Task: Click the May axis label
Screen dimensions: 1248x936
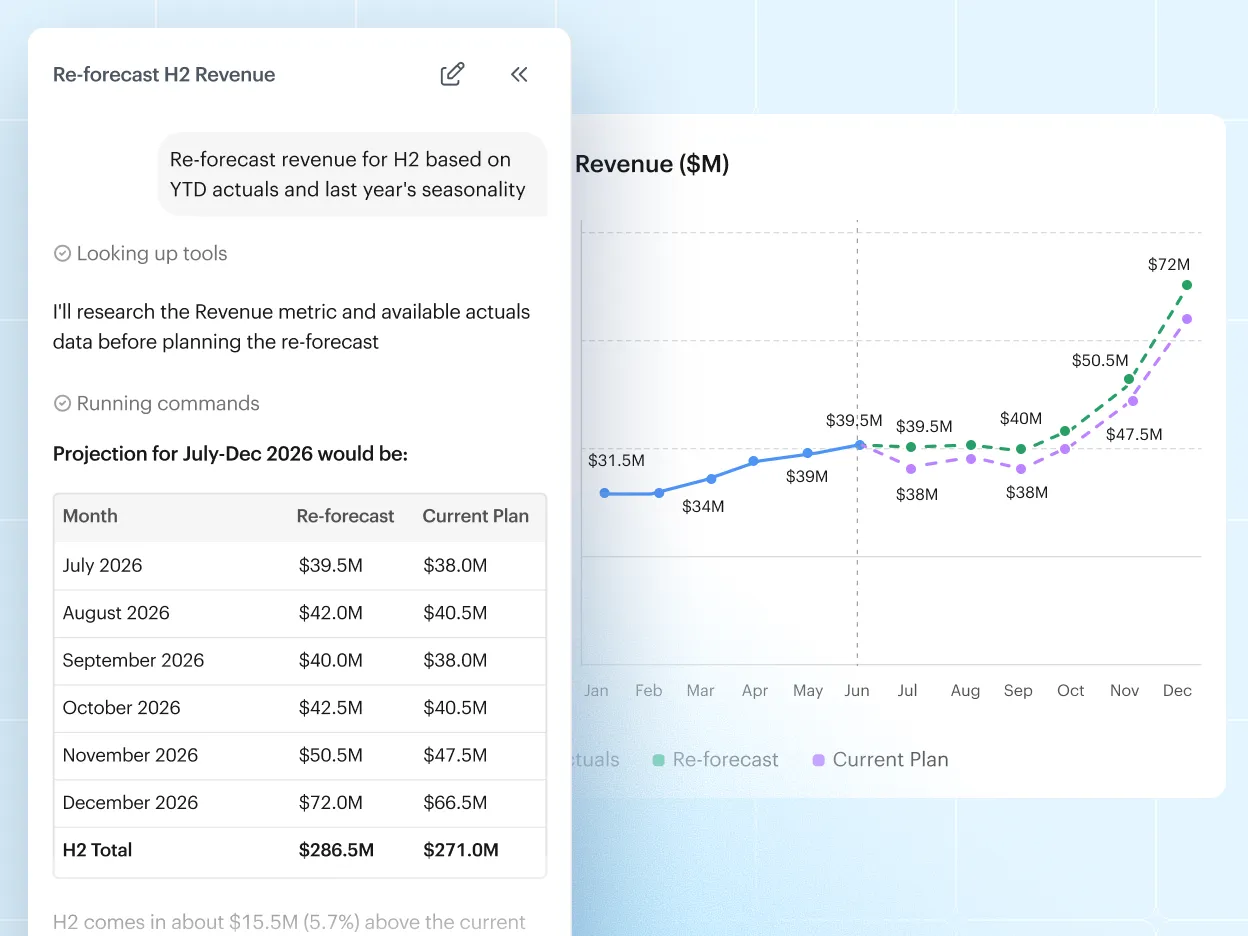Action: [x=808, y=691]
